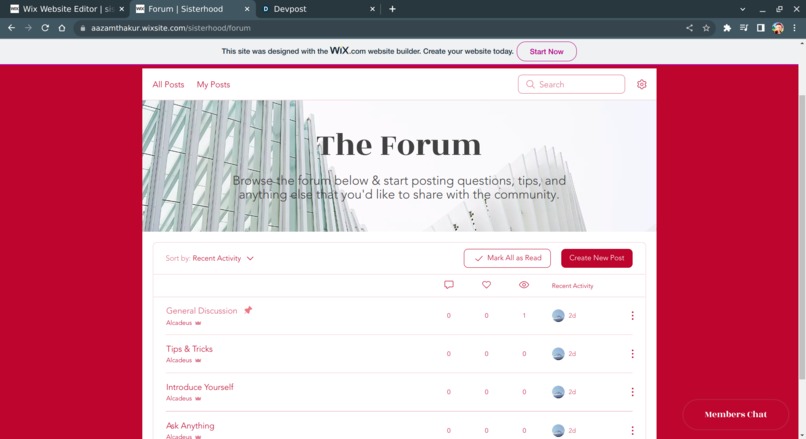806x439 pixels.
Task: Open the All Posts tab
Action: pyautogui.click(x=168, y=84)
